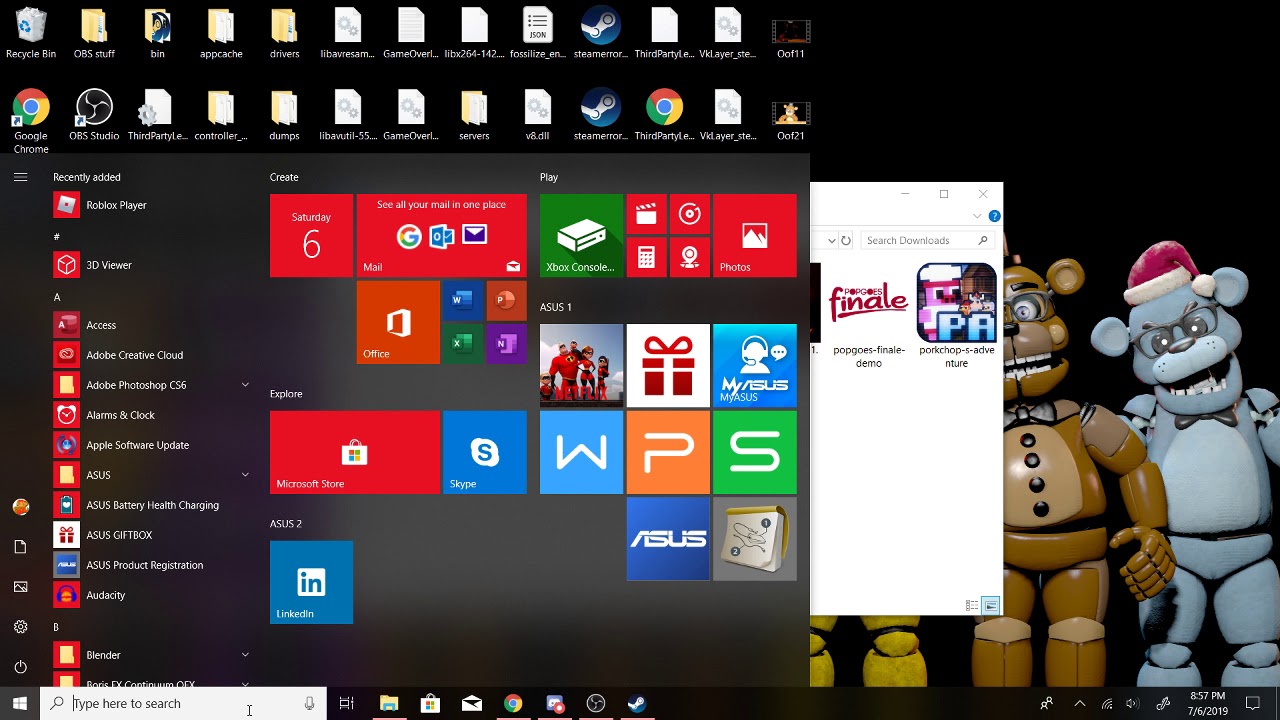The width and height of the screenshot is (1280, 720).
Task: Open address history dropdown in Downloads window
Action: 831,240
